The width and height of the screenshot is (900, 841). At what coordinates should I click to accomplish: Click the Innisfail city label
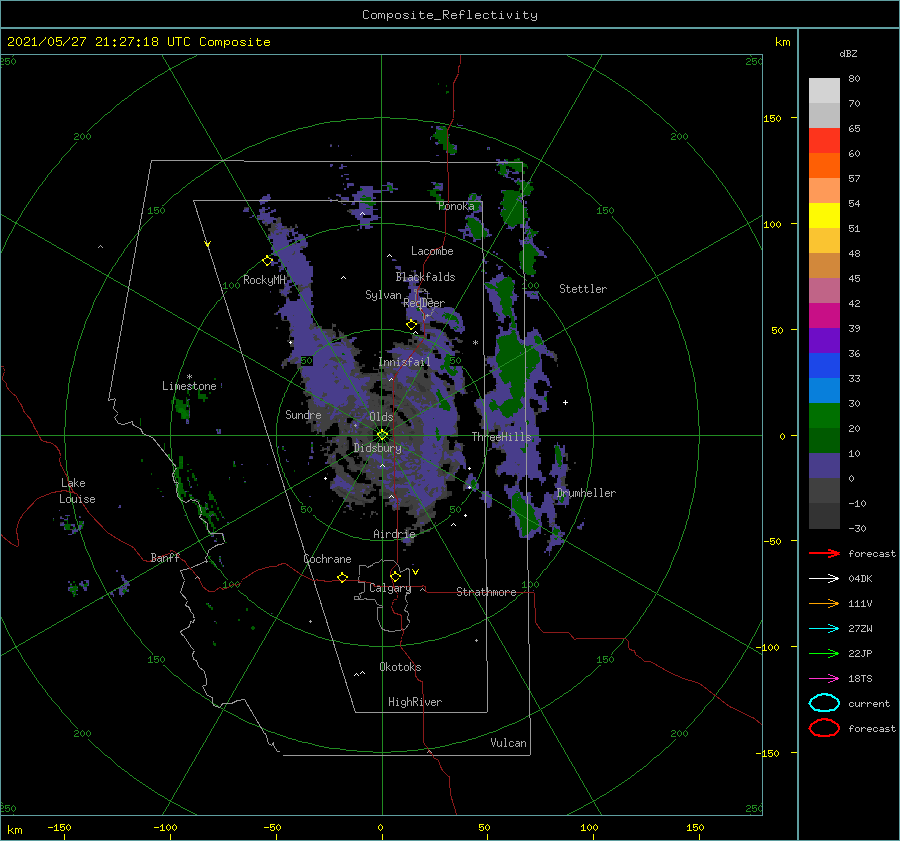(x=404, y=362)
